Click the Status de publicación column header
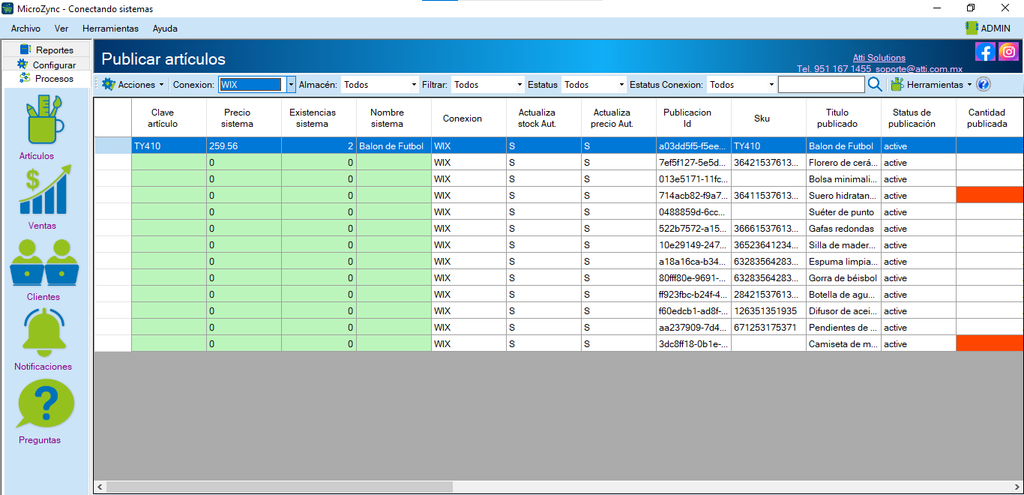Viewport: 1024px width, 495px height. pos(919,118)
